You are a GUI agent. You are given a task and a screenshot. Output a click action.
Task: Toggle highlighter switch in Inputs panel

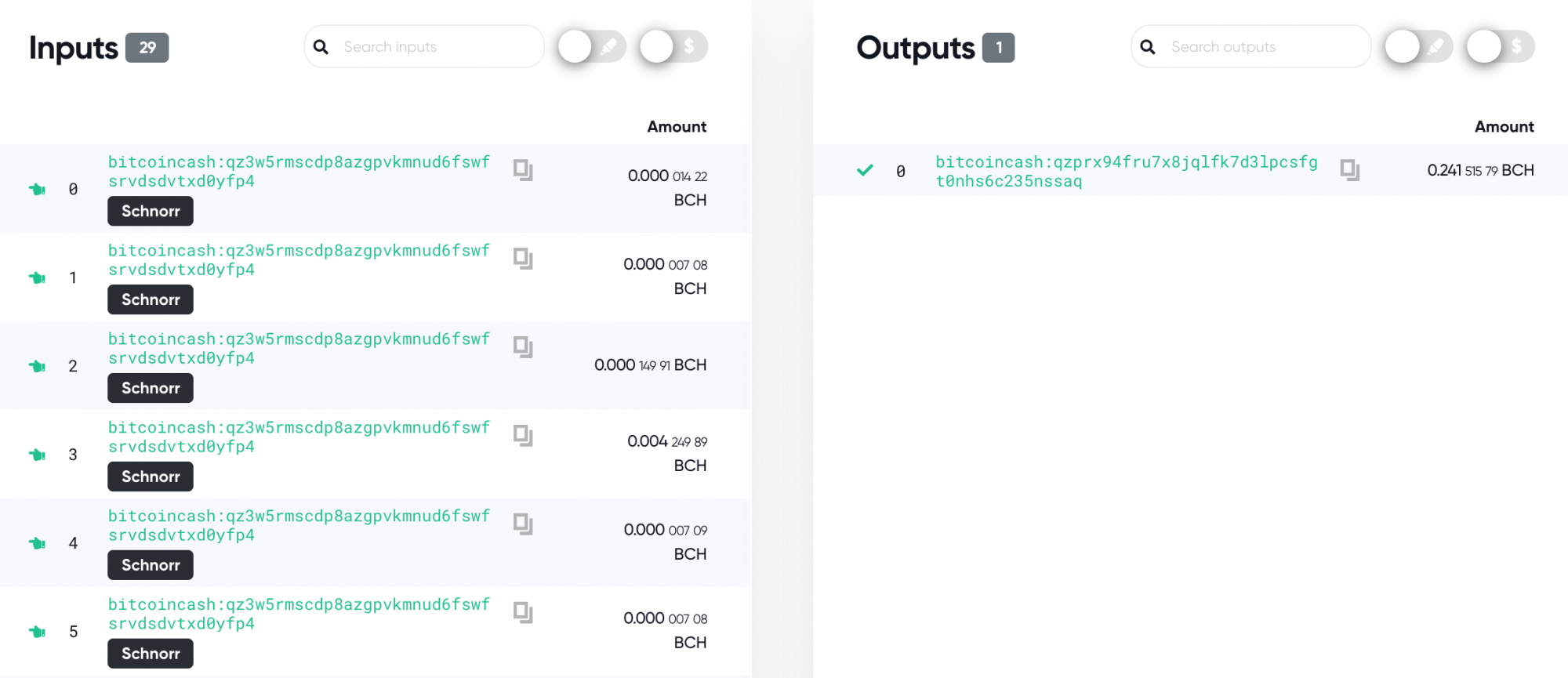click(592, 47)
